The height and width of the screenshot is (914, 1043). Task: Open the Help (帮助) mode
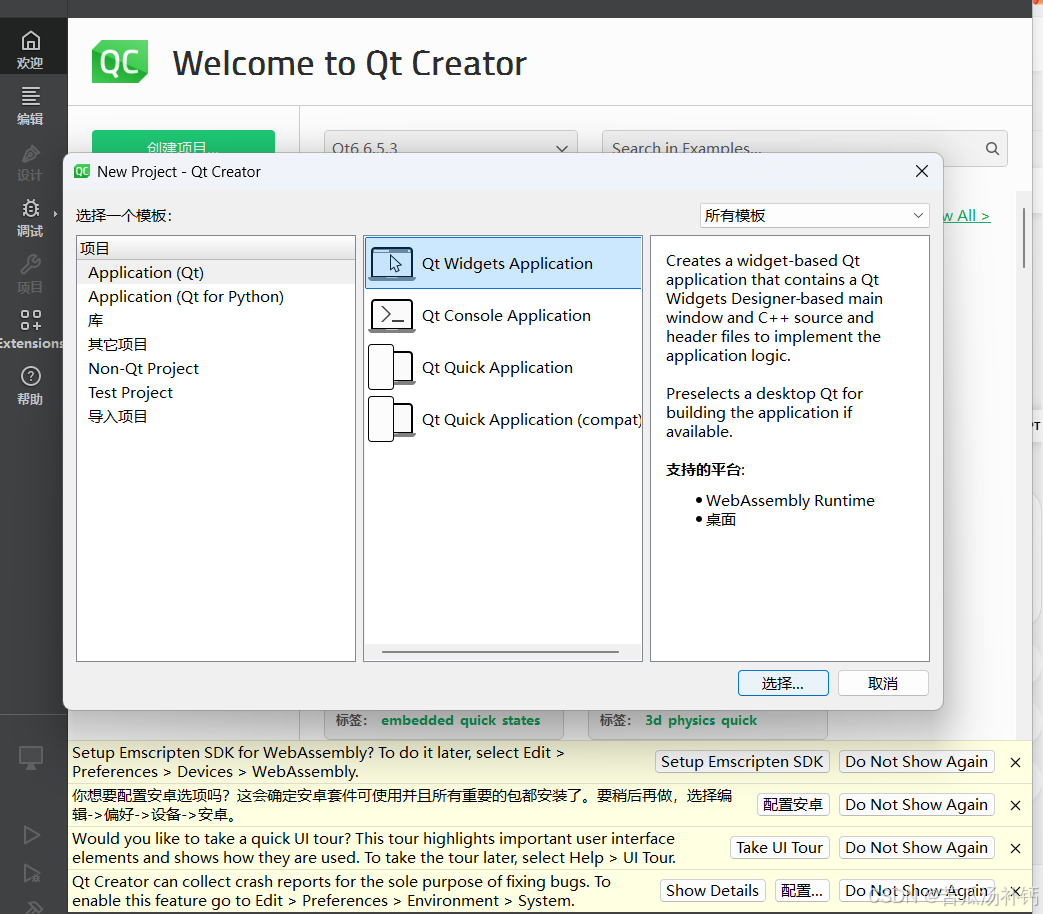(x=30, y=386)
